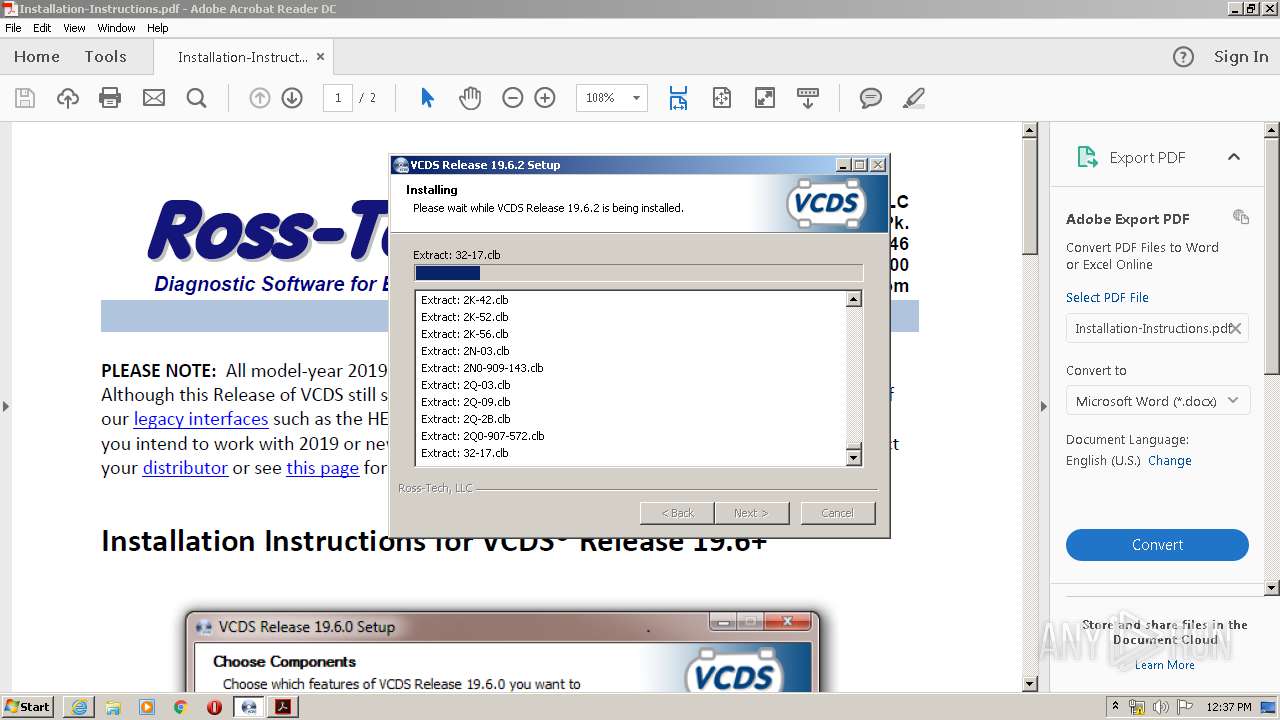Open the Convert to Microsoft Word dropdown

tap(1157, 401)
